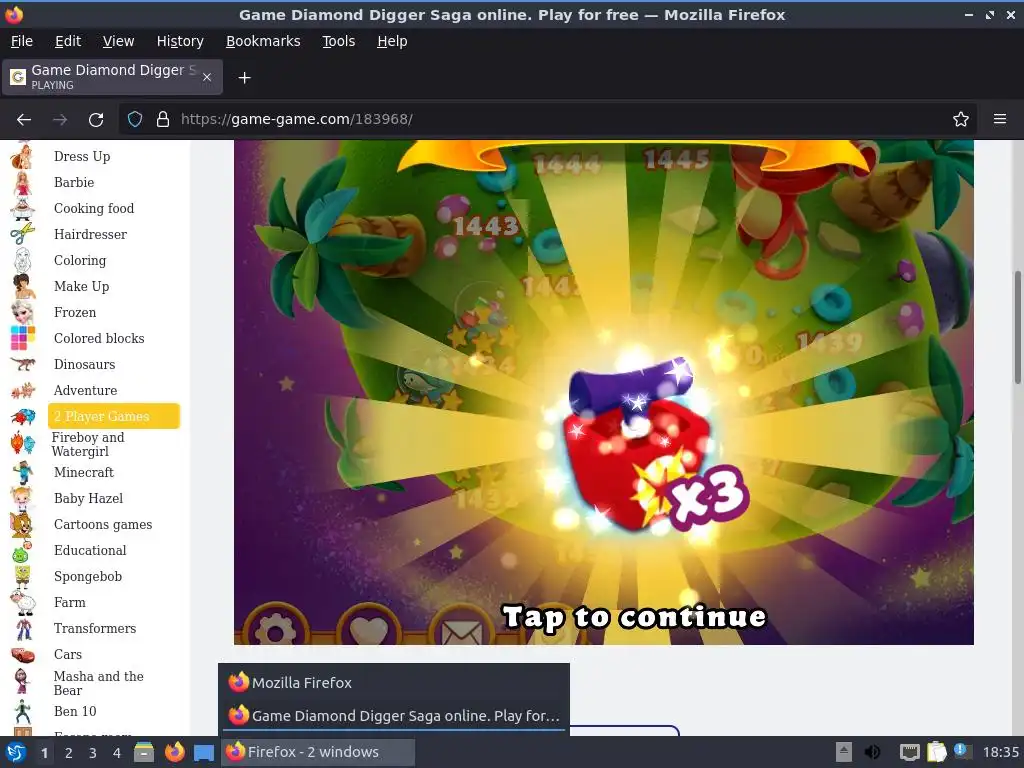The image size is (1024, 768).
Task: Open the system start menu
Action: point(16,752)
